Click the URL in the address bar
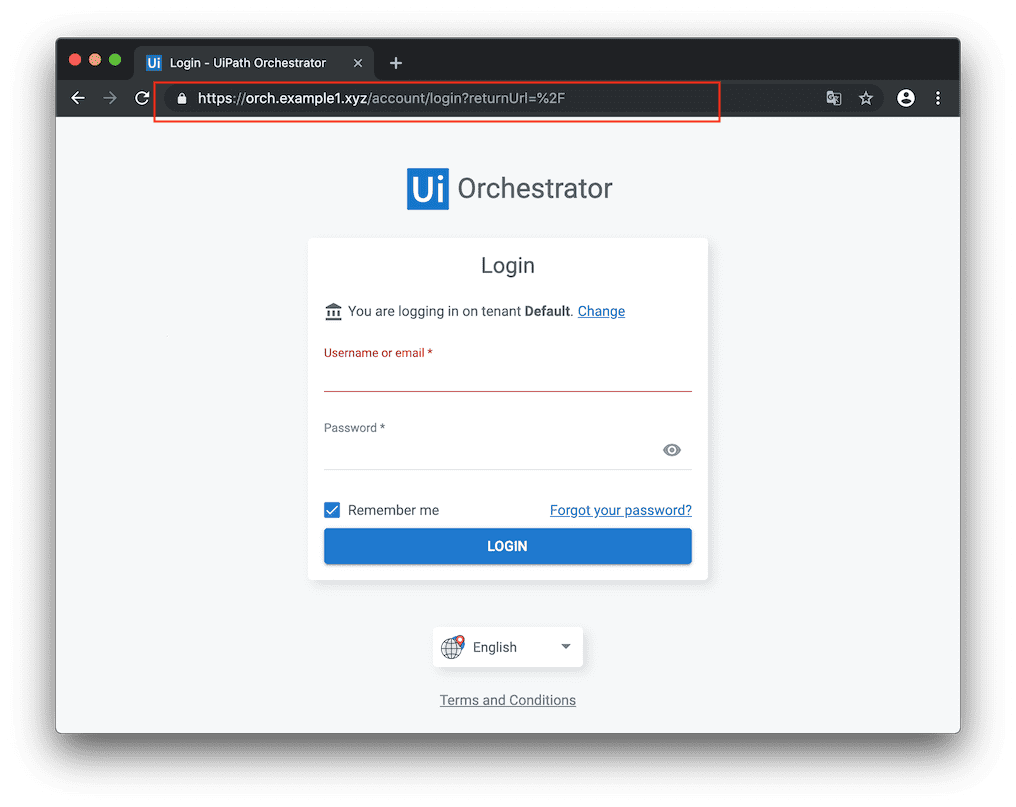 (381, 99)
